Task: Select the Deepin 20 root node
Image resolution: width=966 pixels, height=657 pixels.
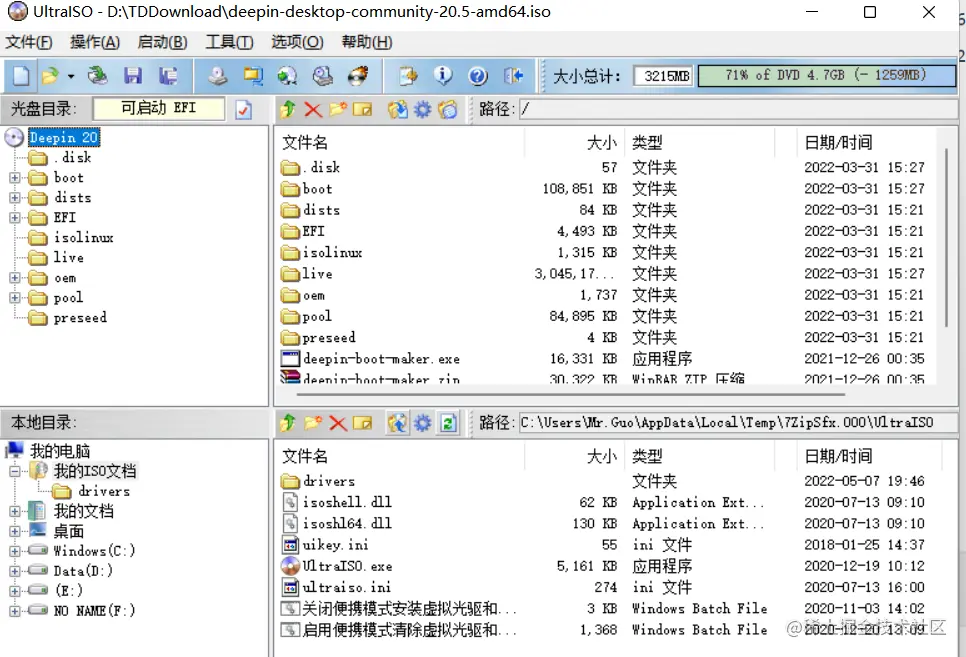Action: coord(64,137)
